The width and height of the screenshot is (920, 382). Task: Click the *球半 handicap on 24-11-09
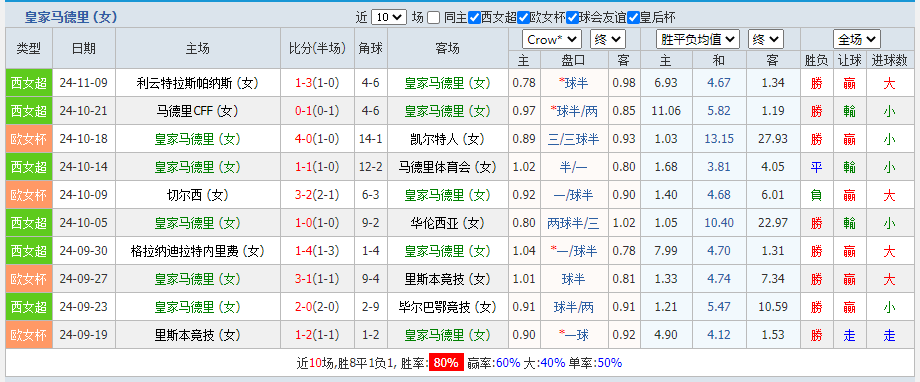coord(574,83)
